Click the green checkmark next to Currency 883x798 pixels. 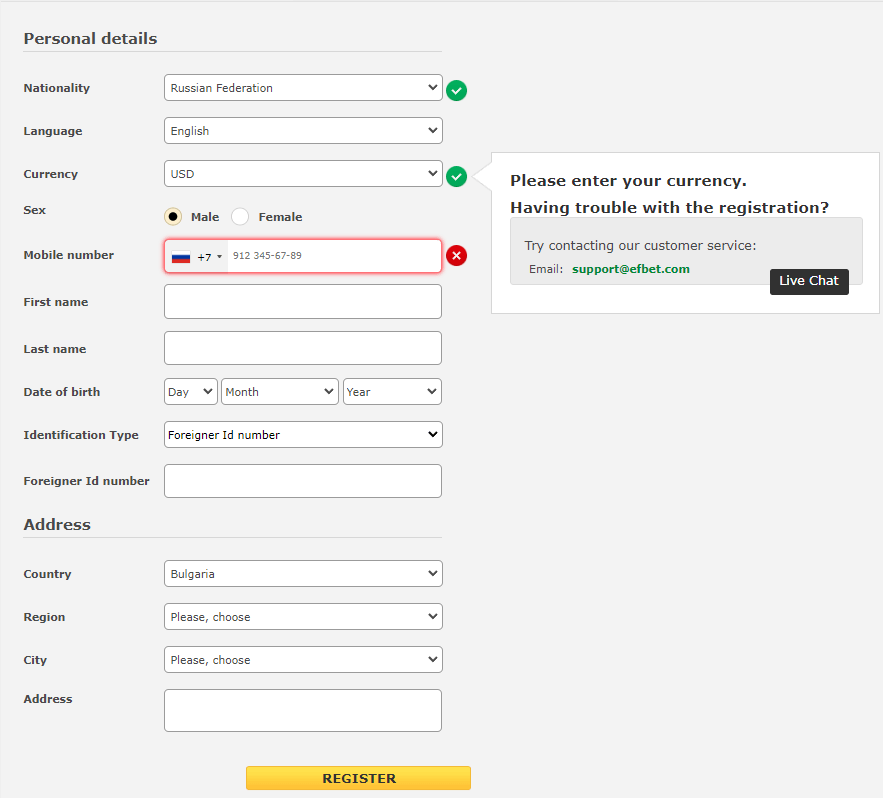456,176
